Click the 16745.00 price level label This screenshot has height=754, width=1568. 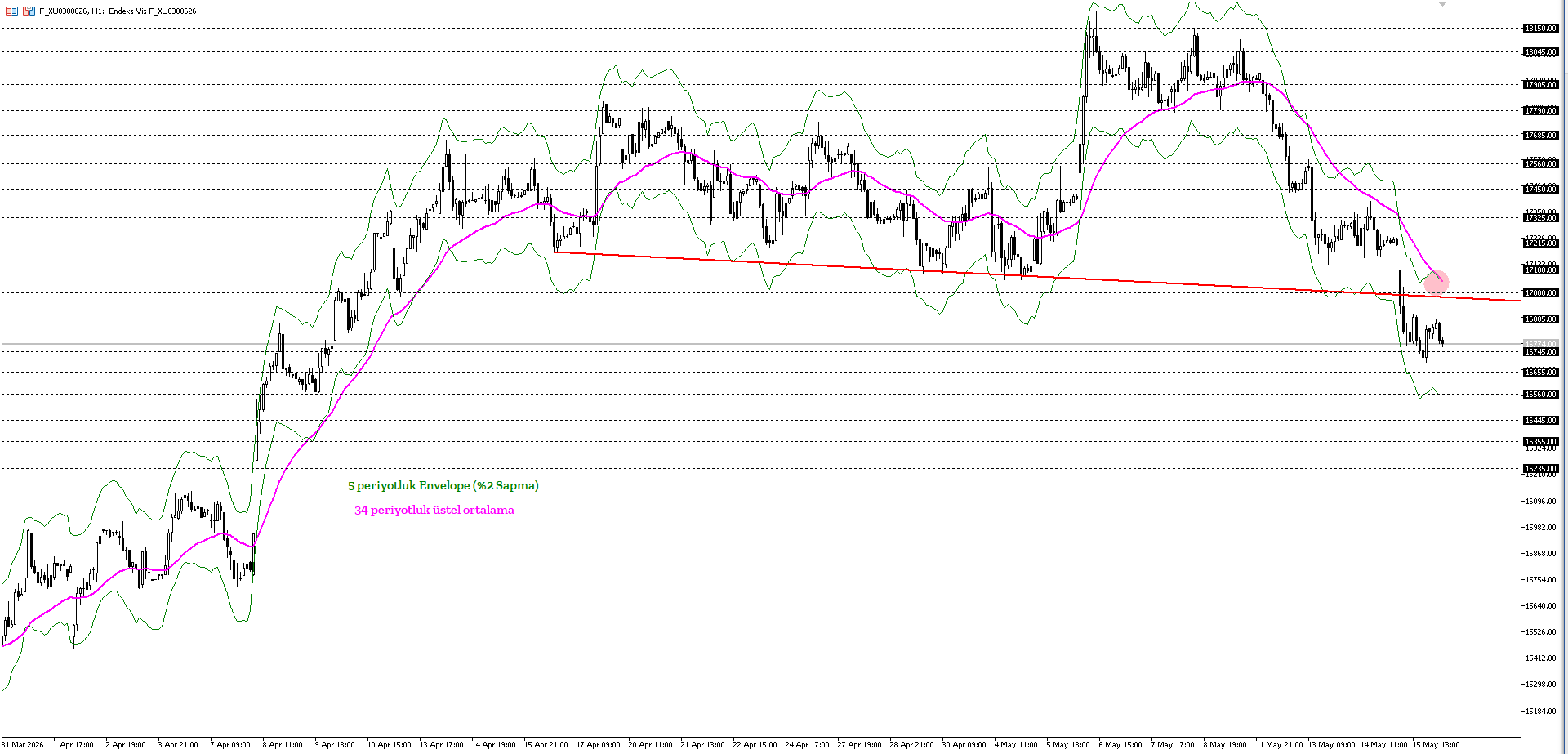tap(1541, 352)
